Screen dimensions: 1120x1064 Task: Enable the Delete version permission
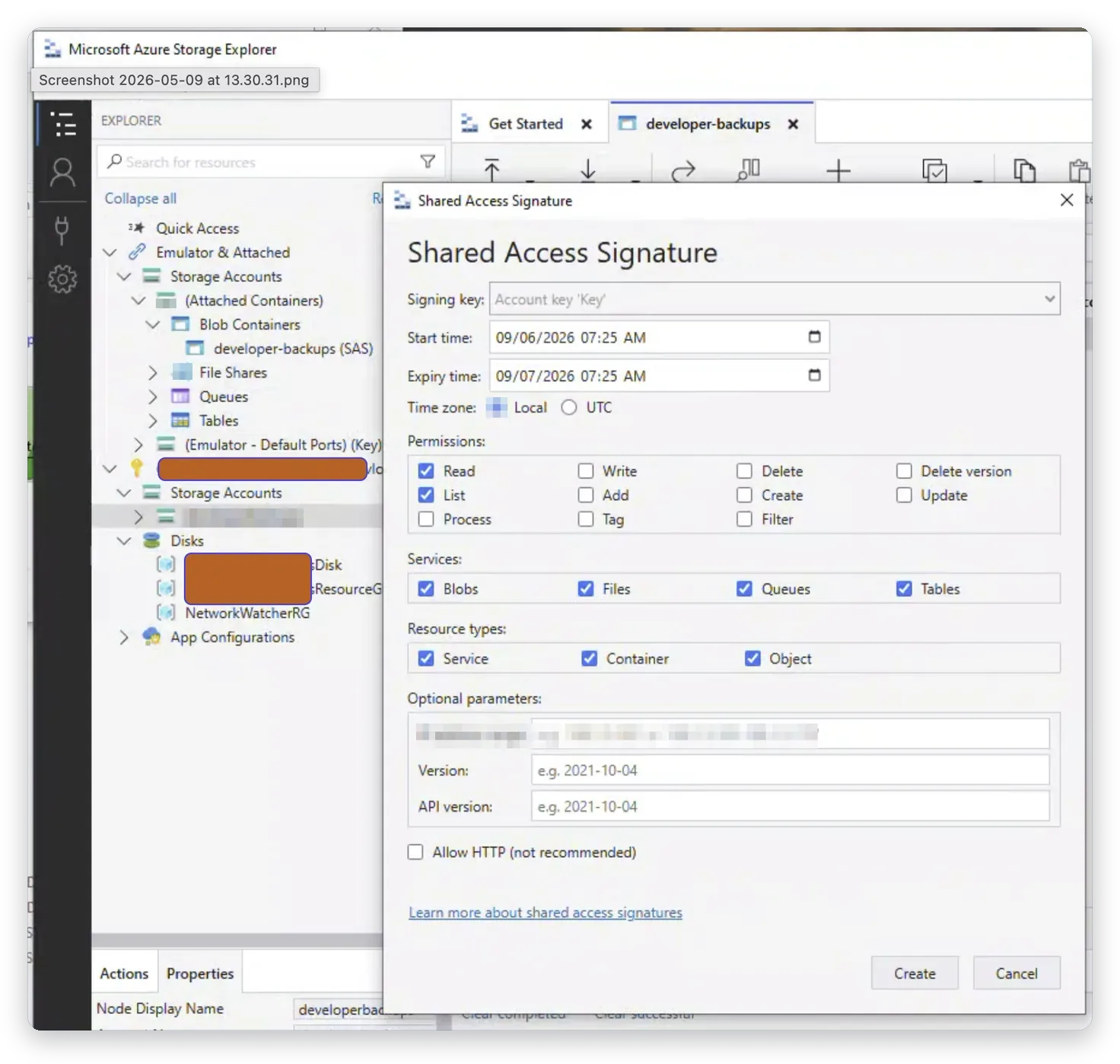[x=904, y=471]
